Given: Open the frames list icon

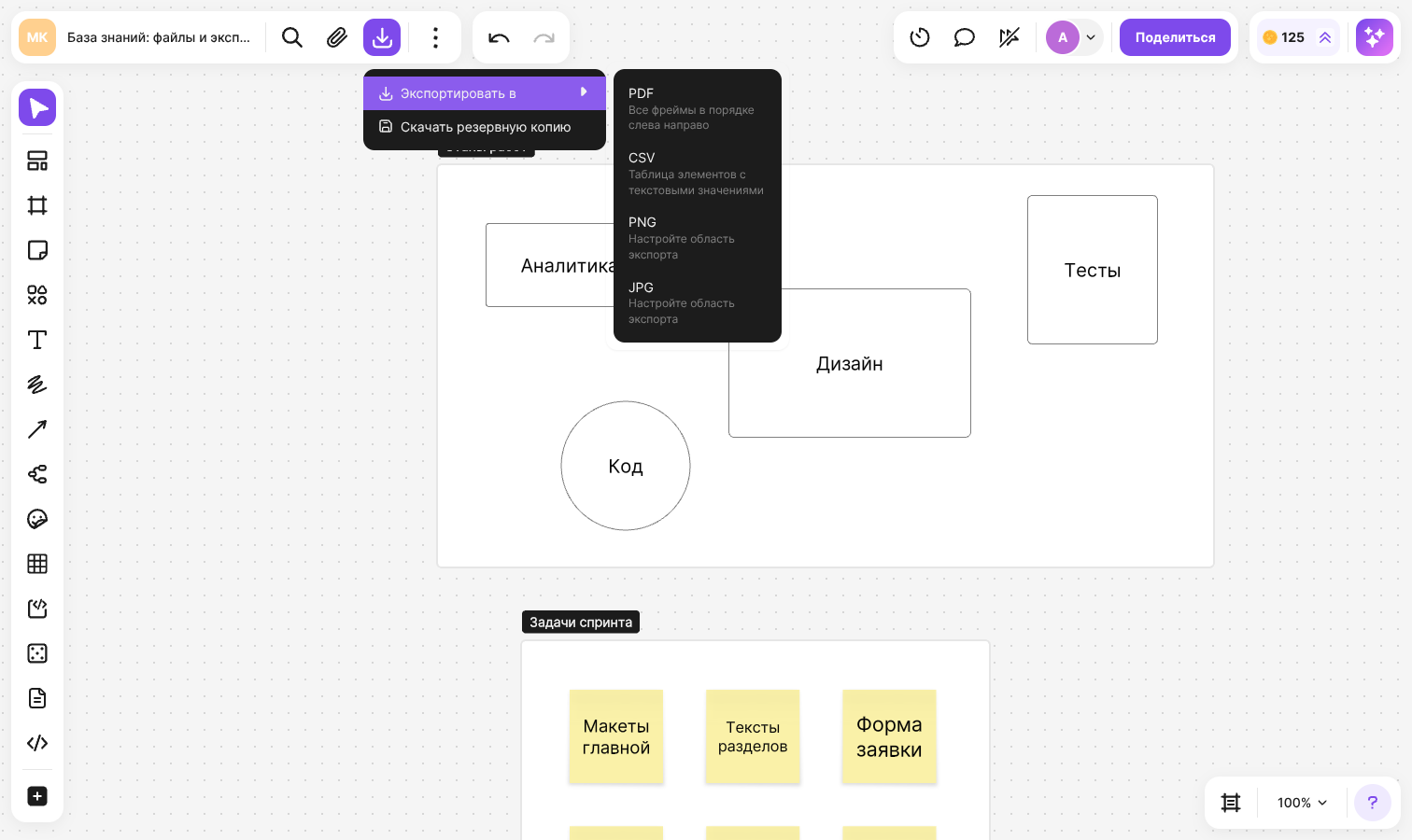Looking at the screenshot, I should click(1231, 803).
